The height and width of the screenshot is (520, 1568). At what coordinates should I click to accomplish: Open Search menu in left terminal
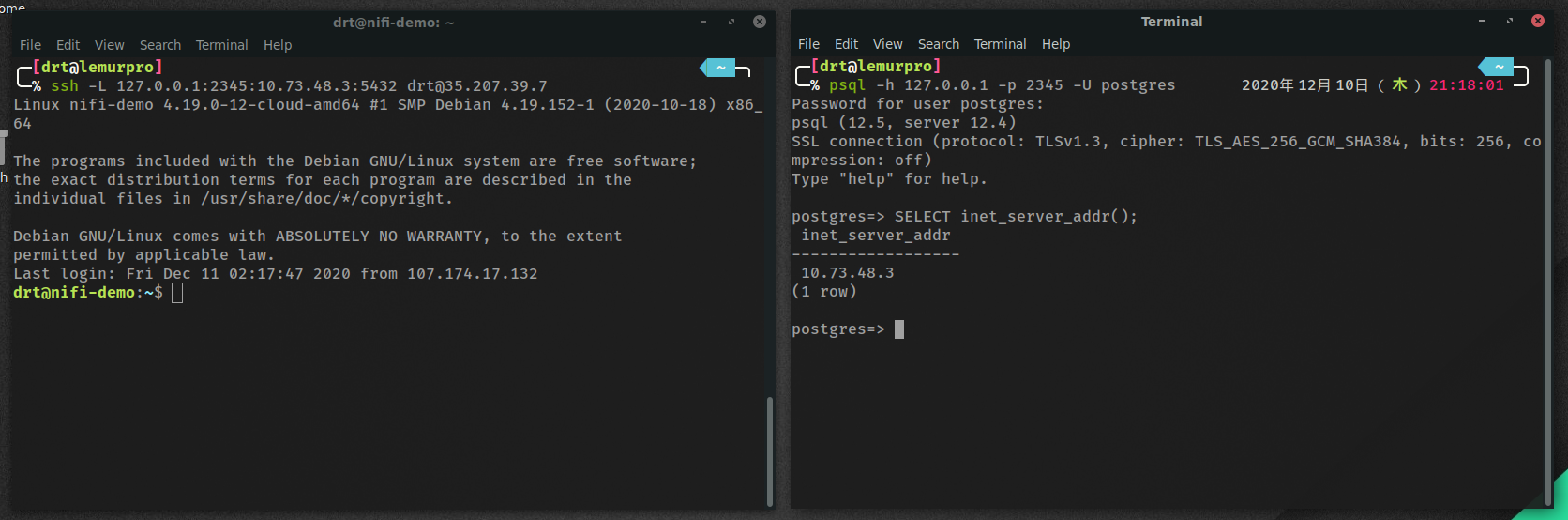pyautogui.click(x=160, y=45)
